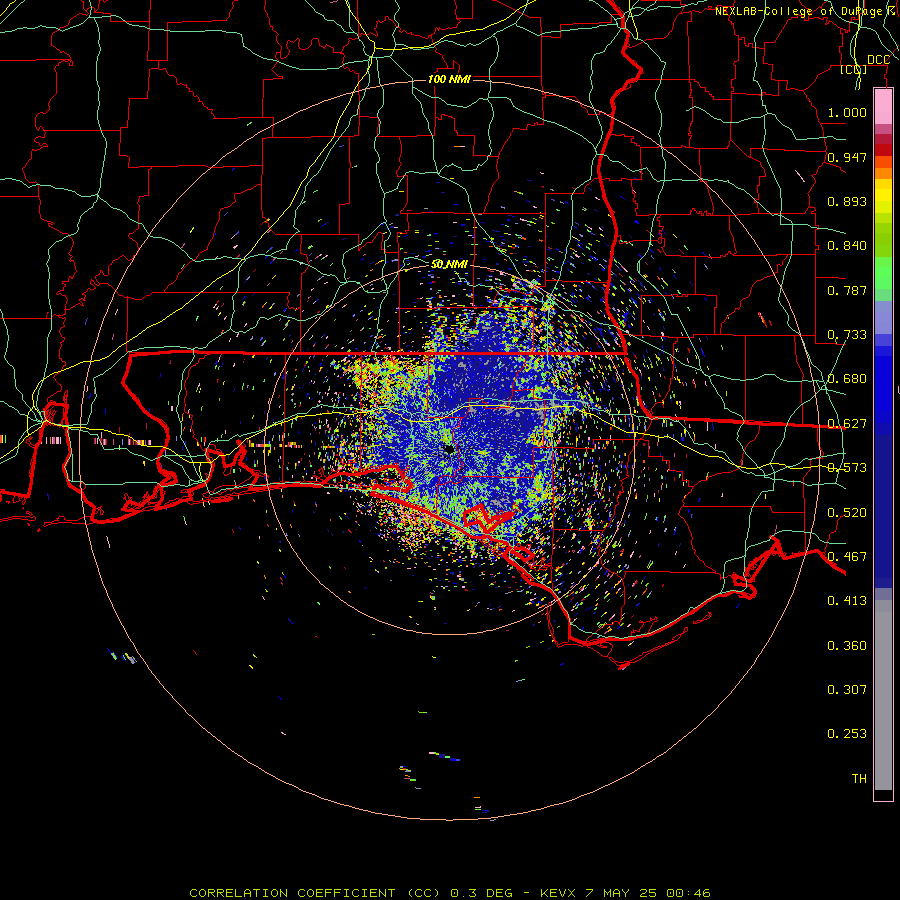This screenshot has width=900, height=900.
Task: Click the 50 NMI range ring label
Action: click(x=449, y=264)
